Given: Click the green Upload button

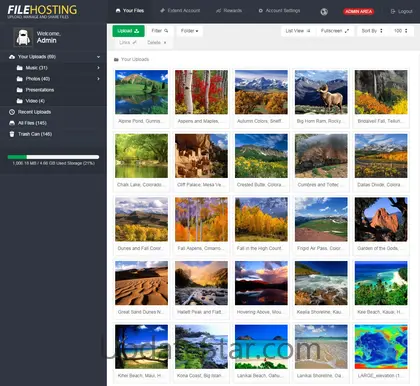Looking at the screenshot, I should pos(128,31).
